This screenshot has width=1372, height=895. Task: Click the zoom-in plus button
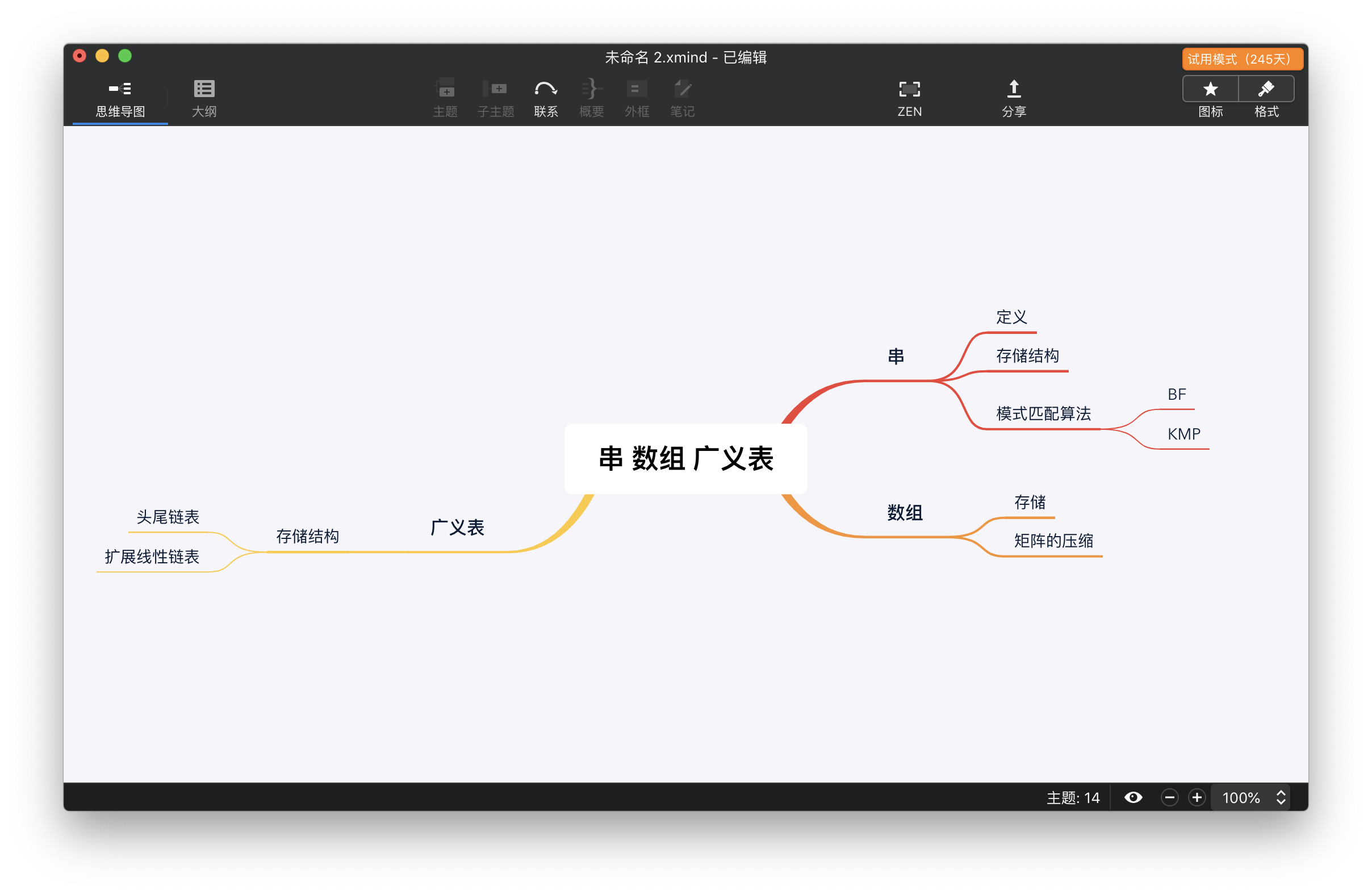[1196, 797]
